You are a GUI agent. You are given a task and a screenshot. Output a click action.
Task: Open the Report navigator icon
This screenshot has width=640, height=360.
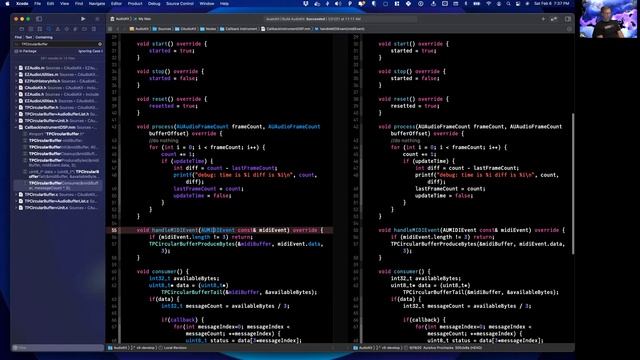93,29
